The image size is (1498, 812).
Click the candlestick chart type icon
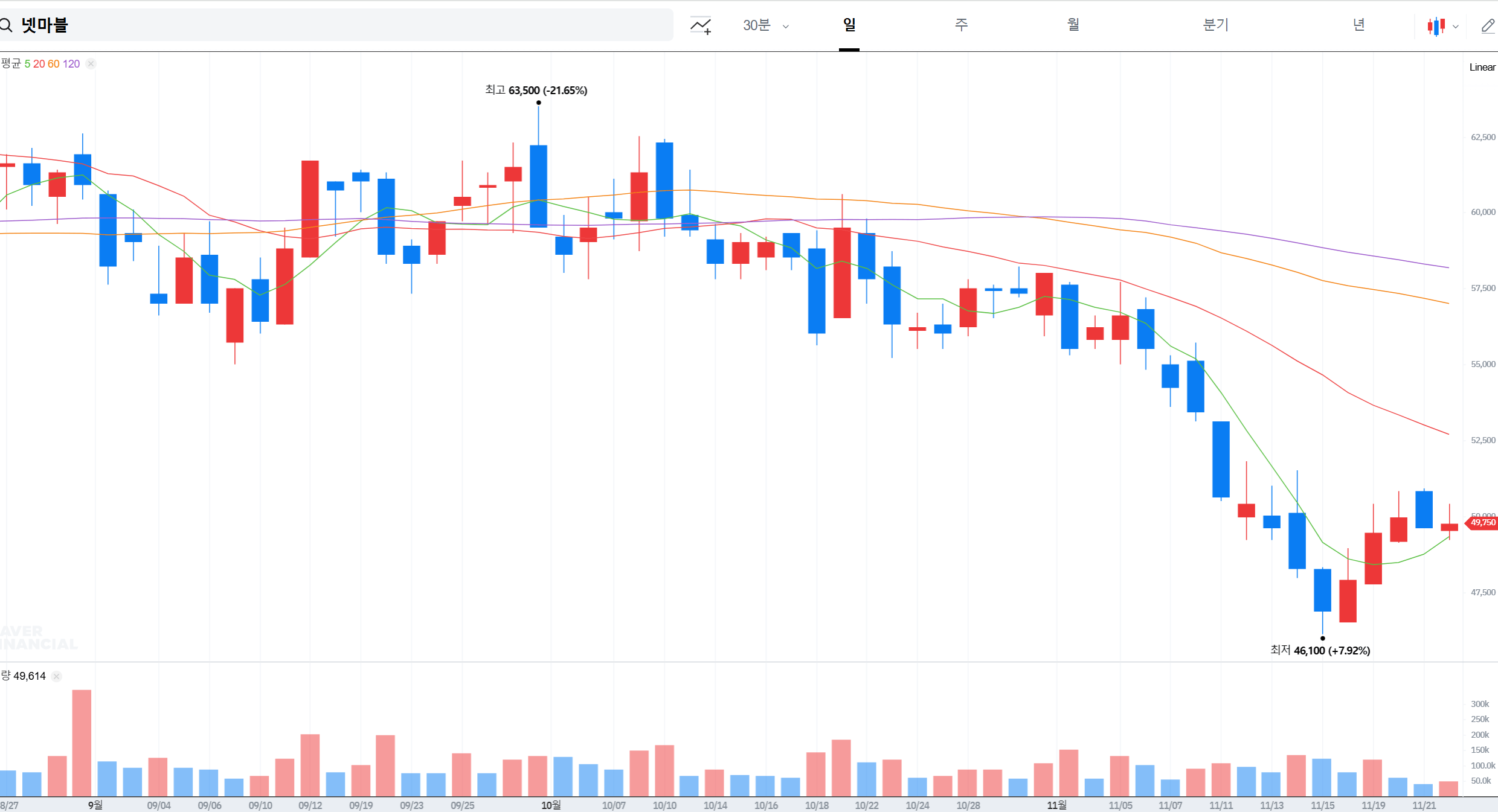[1436, 26]
